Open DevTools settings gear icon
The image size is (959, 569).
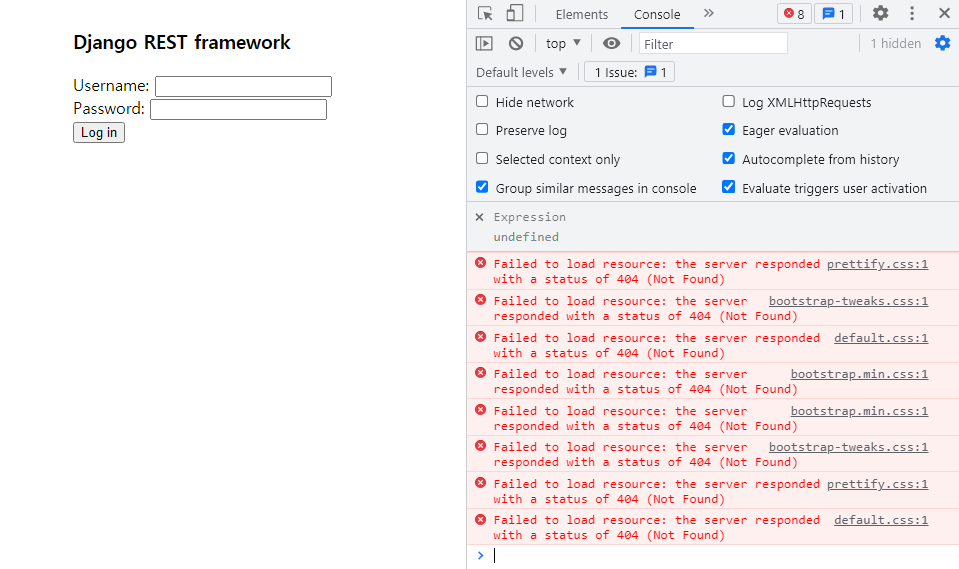(x=880, y=13)
